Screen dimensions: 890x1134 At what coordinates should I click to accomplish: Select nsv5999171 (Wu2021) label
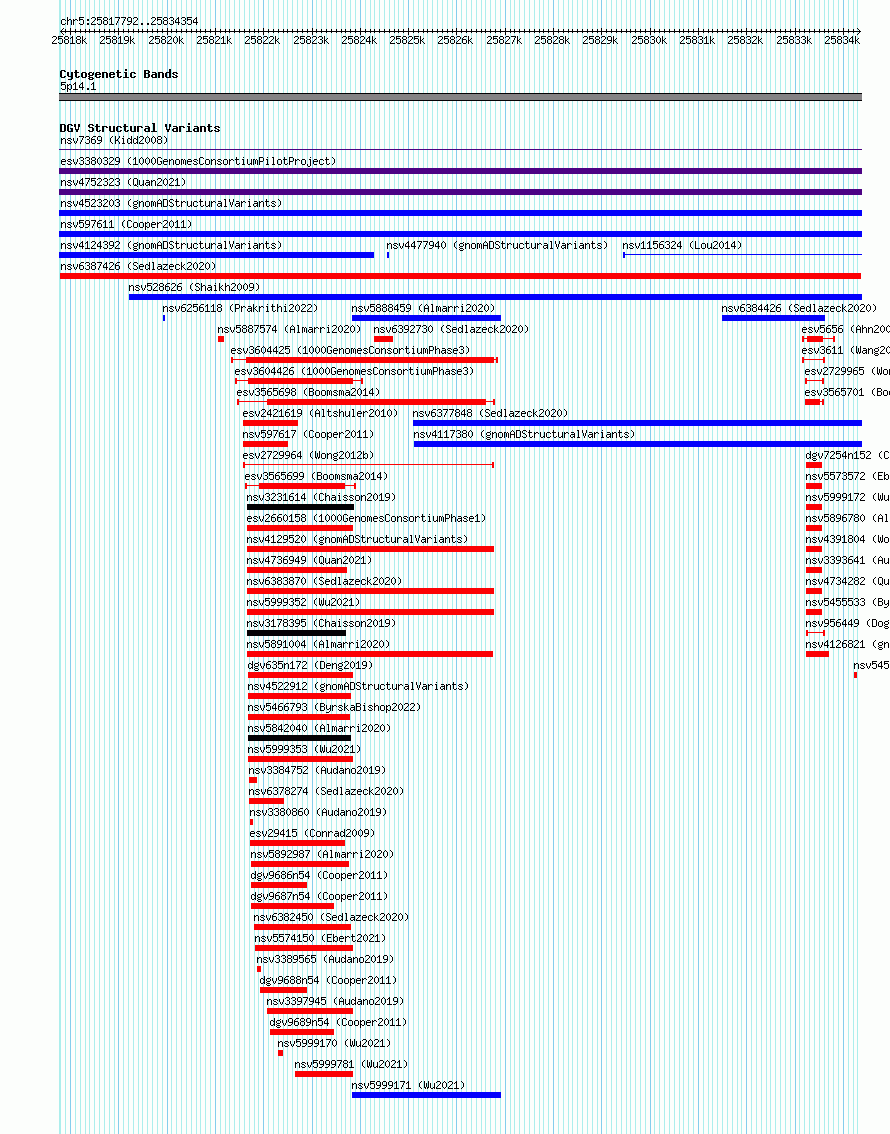[408, 1084]
